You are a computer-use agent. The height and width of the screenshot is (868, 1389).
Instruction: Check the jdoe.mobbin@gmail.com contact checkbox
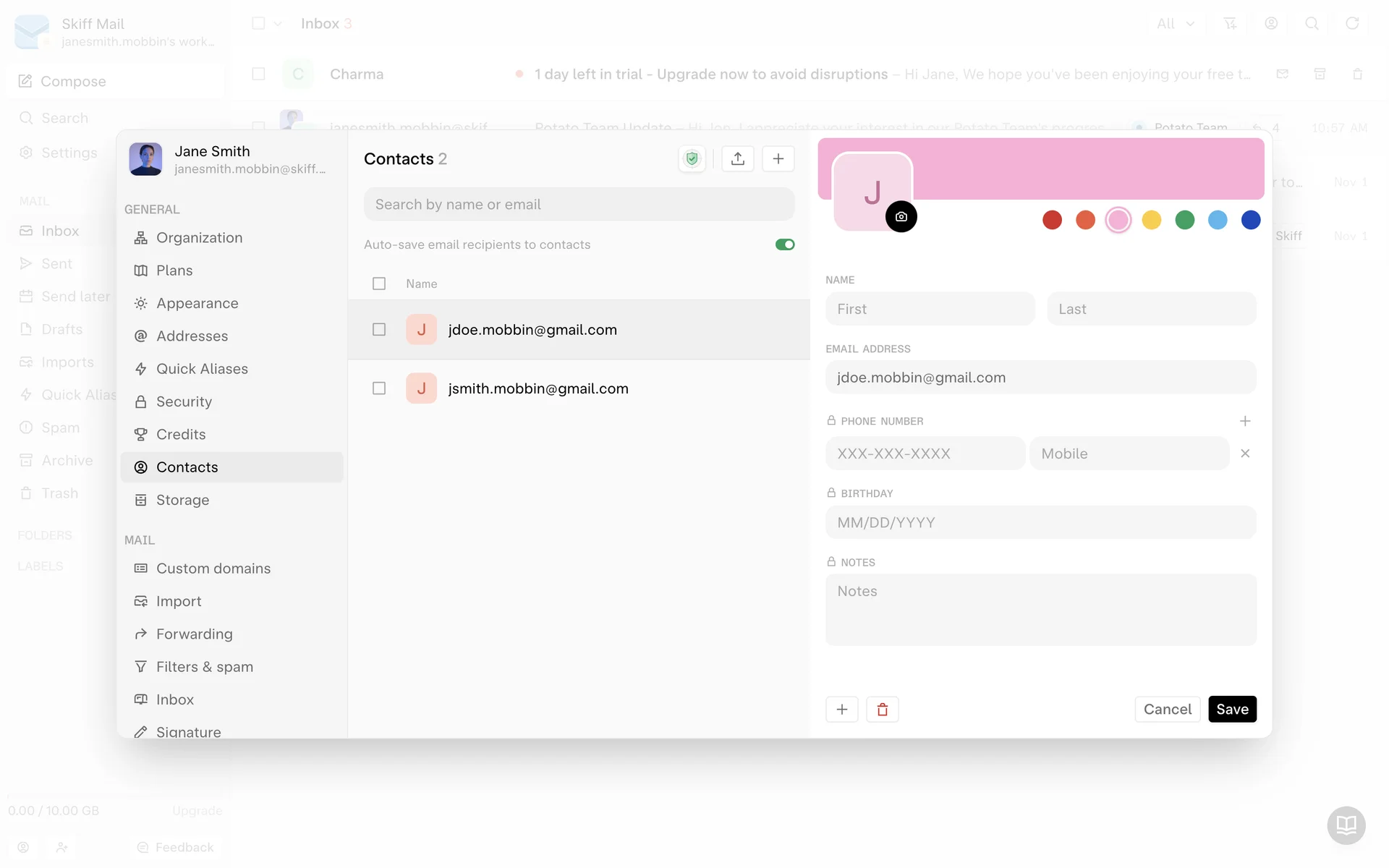tap(379, 330)
